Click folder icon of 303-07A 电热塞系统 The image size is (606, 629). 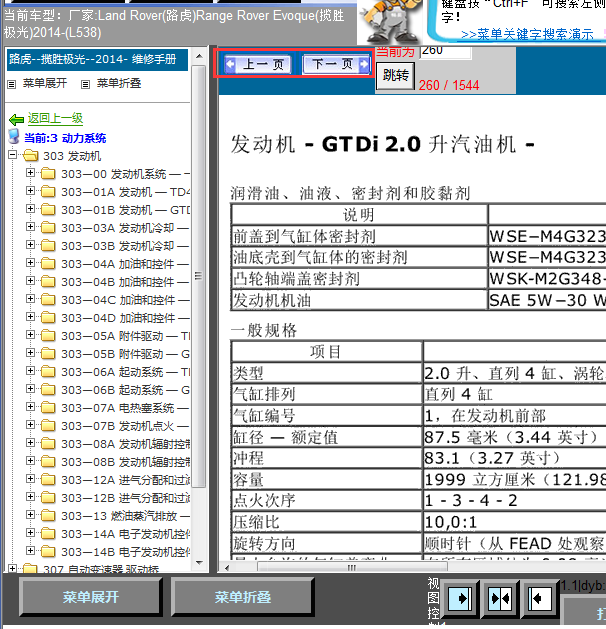48,408
